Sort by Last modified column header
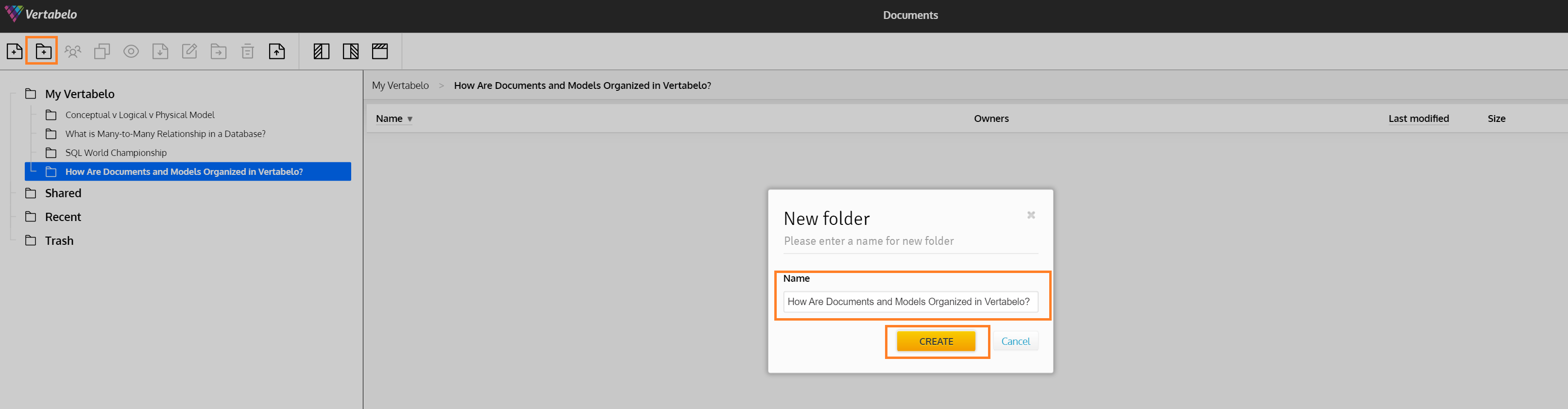Viewport: 1568px width, 409px height. click(1418, 119)
